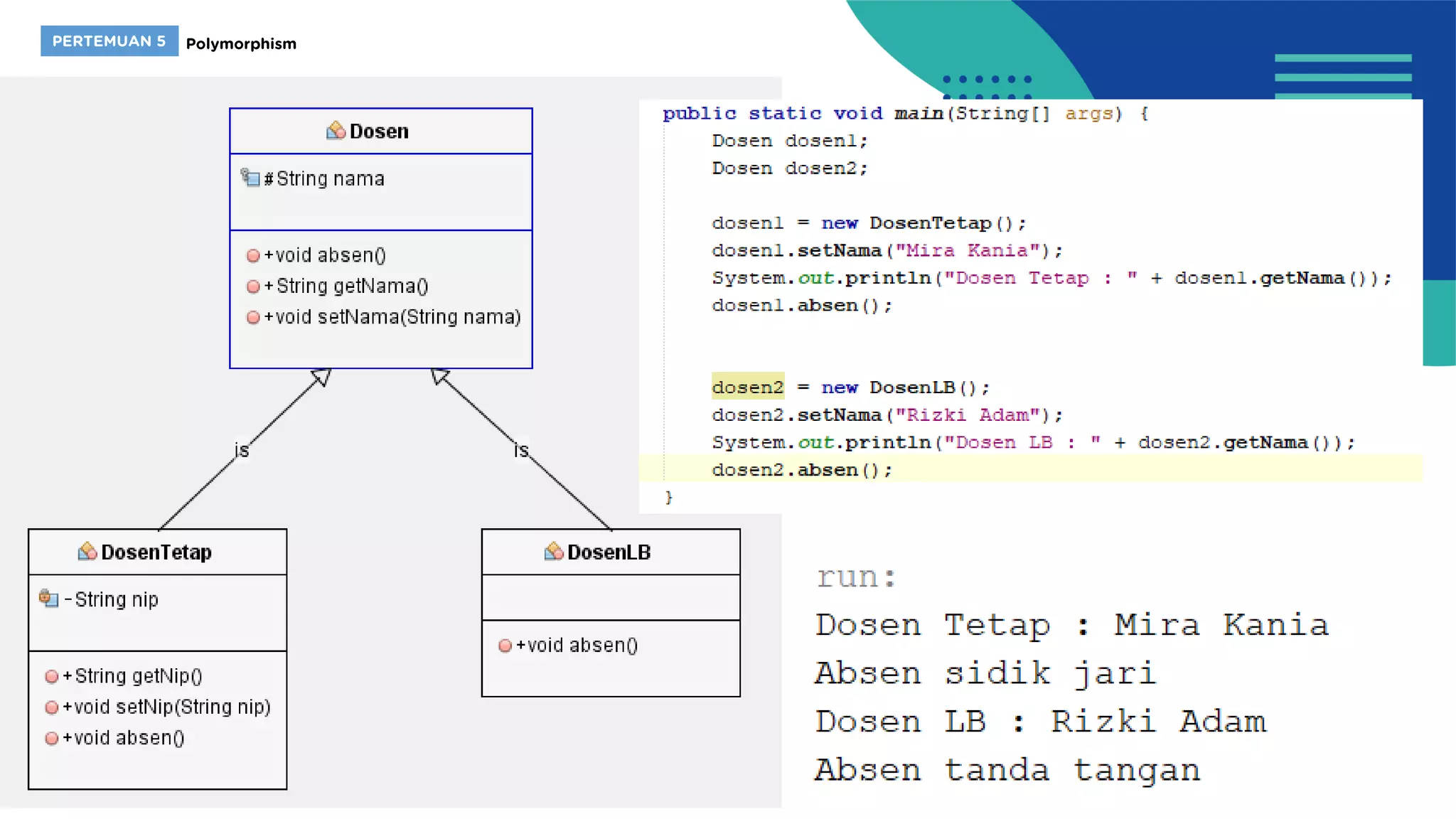Click the Dosen class icon
This screenshot has width=1456, height=819.
point(336,131)
